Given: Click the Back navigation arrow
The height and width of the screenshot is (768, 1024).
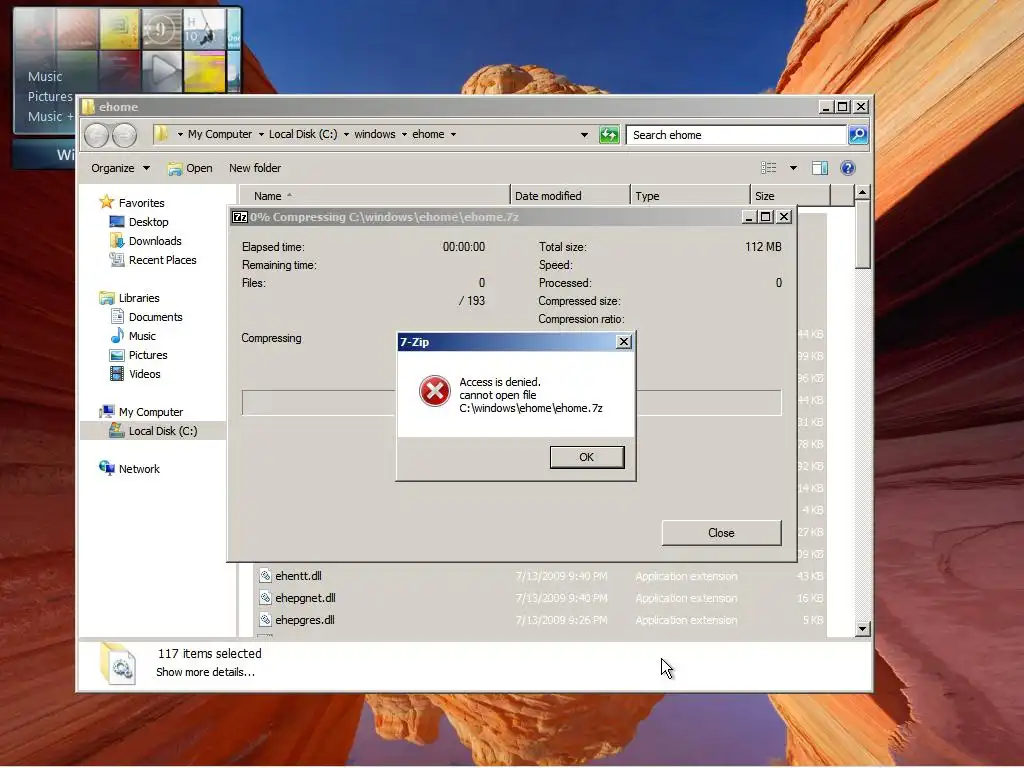Looking at the screenshot, I should tap(97, 135).
